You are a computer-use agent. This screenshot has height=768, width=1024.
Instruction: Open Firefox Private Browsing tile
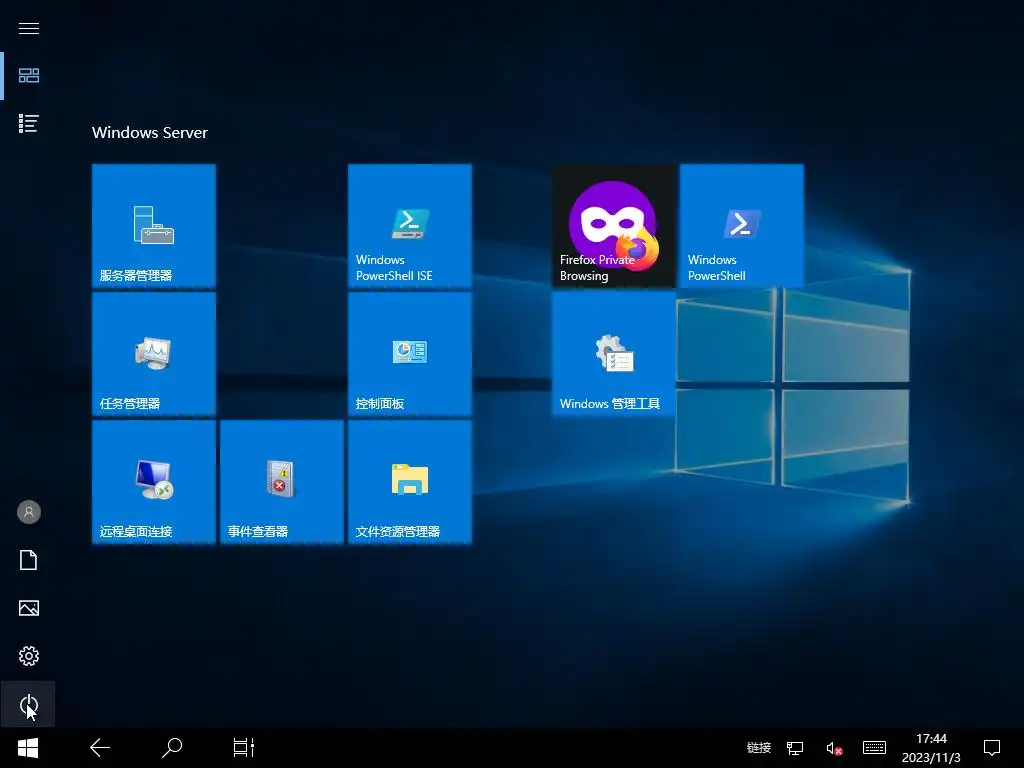pyautogui.click(x=614, y=225)
